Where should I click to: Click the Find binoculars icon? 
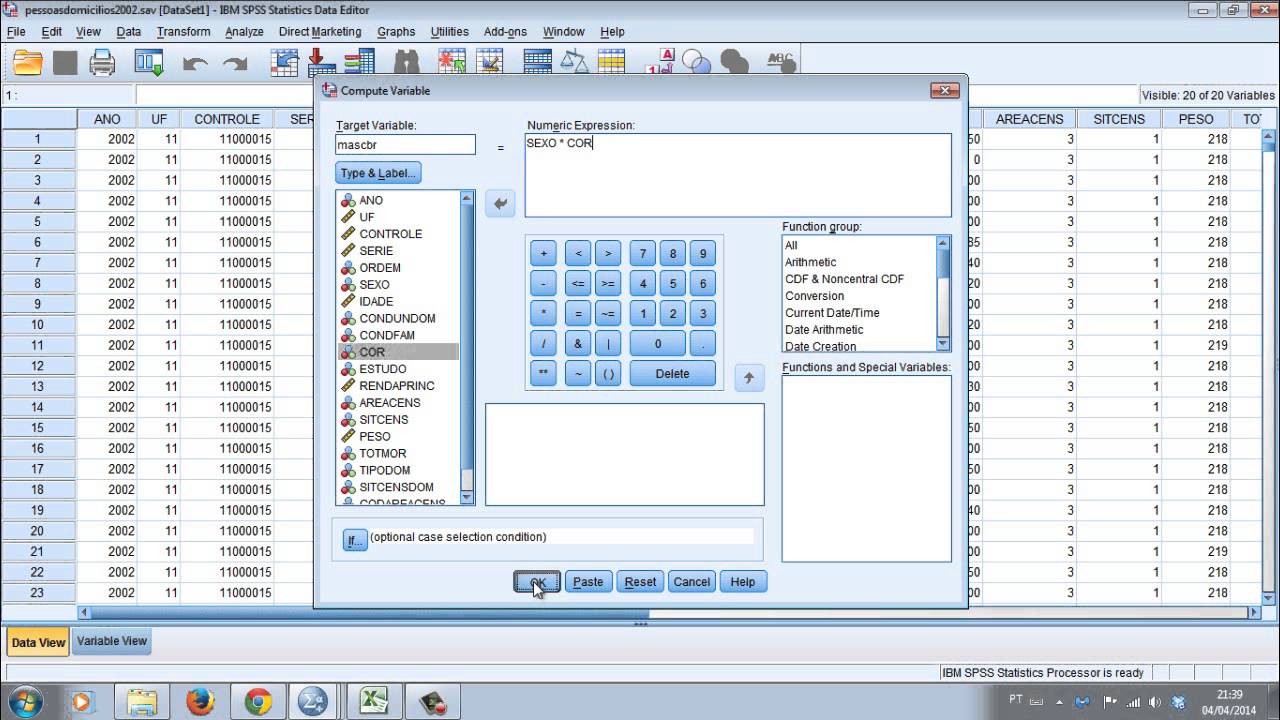tap(406, 62)
